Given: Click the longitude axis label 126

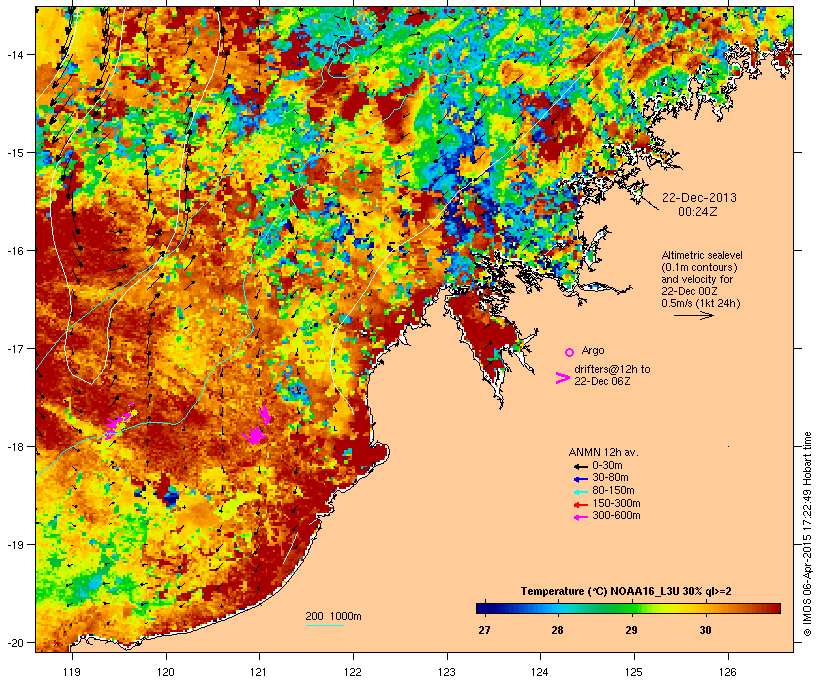Looking at the screenshot, I should point(728,672).
